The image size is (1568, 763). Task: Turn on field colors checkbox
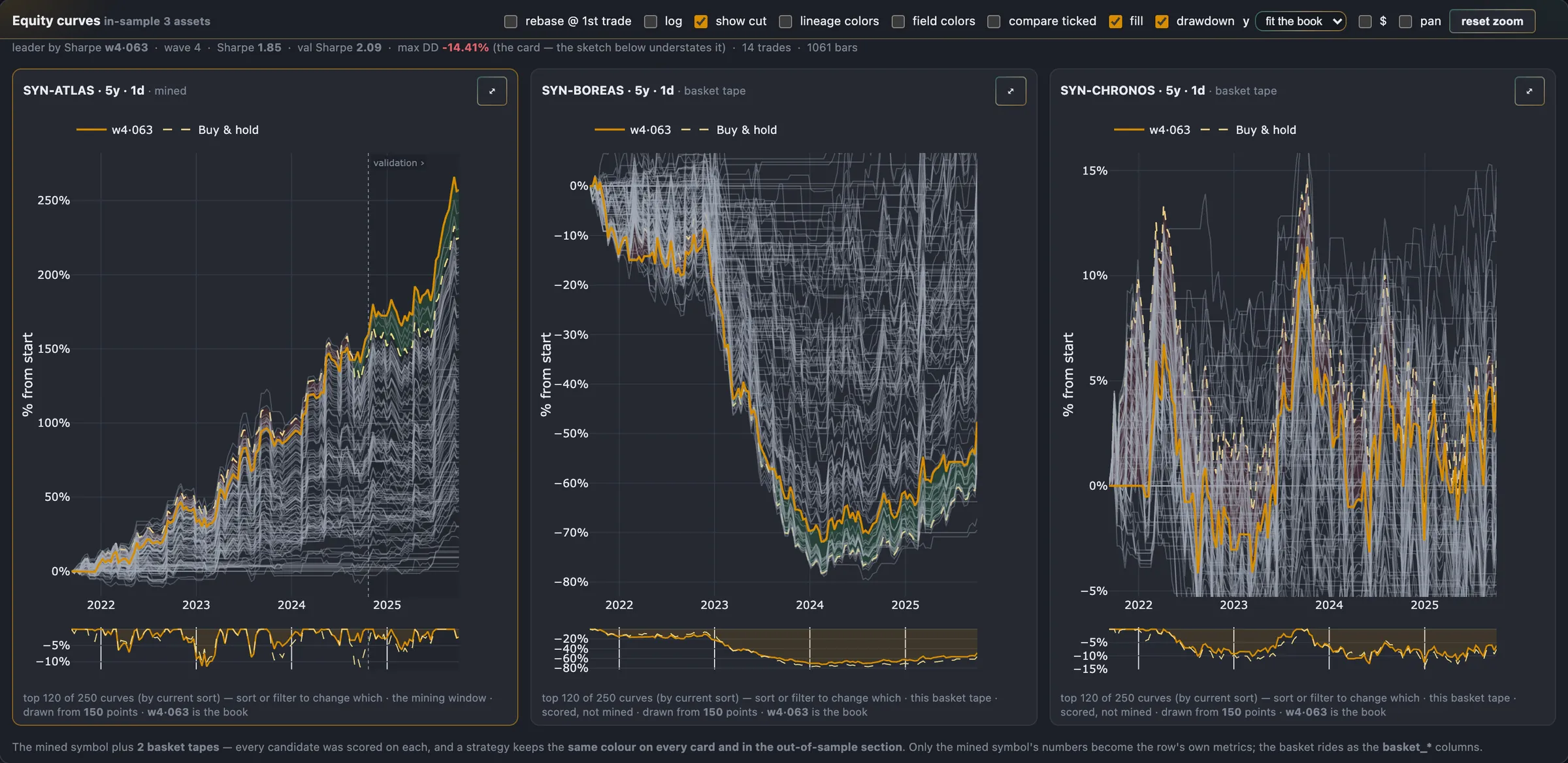[898, 22]
